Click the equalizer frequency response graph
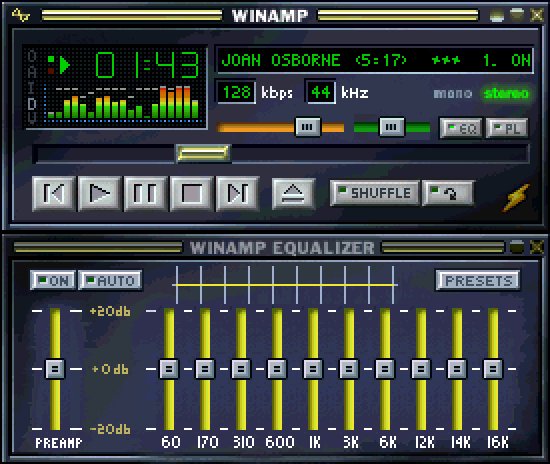 coord(285,285)
